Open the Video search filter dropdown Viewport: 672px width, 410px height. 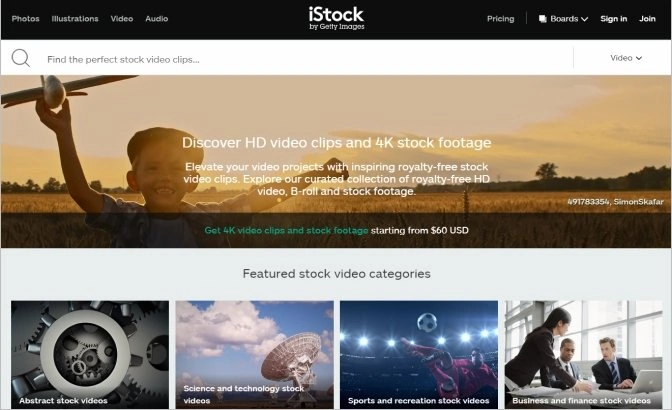point(626,58)
